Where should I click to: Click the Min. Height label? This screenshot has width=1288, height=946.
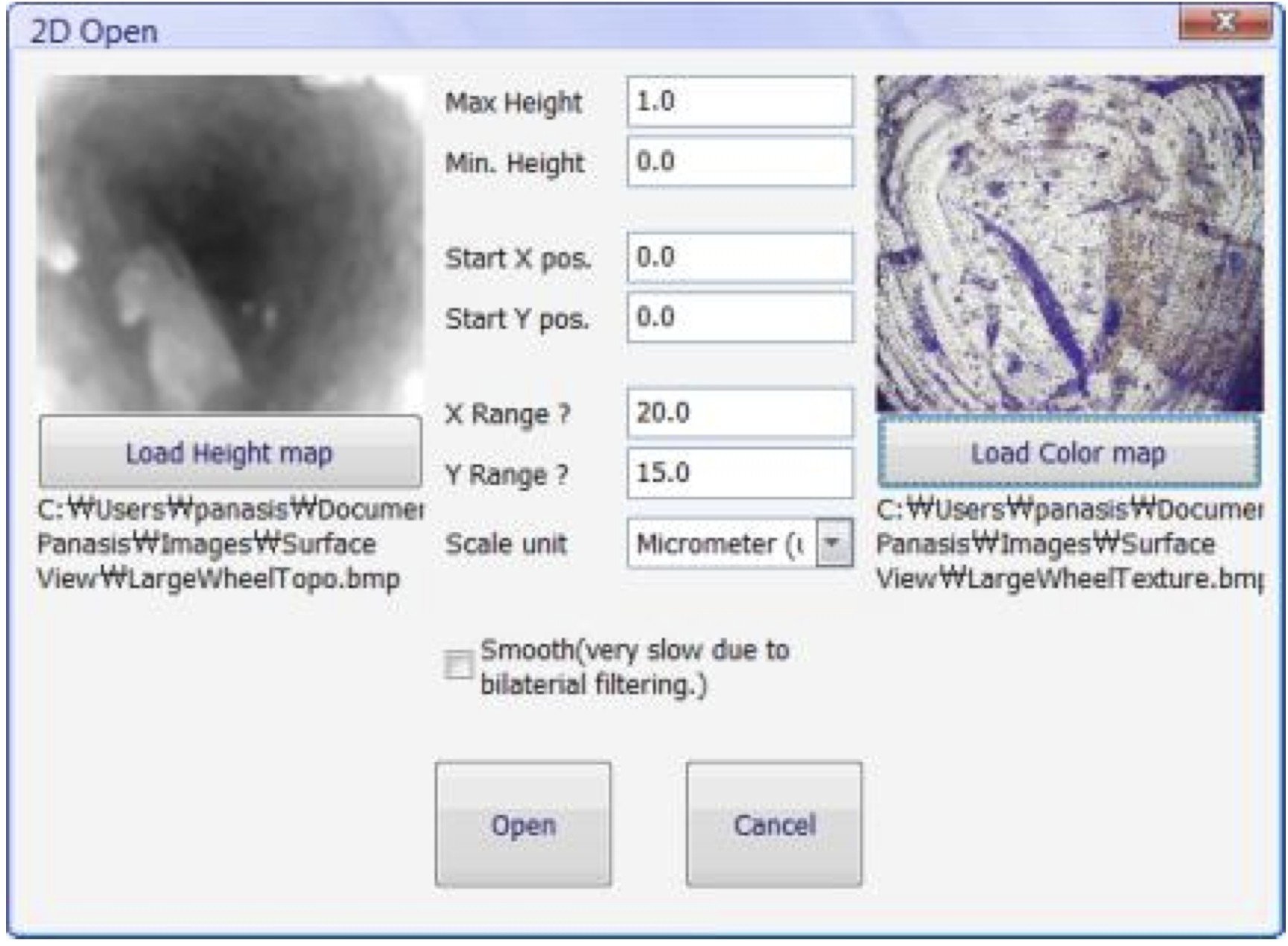click(x=514, y=162)
